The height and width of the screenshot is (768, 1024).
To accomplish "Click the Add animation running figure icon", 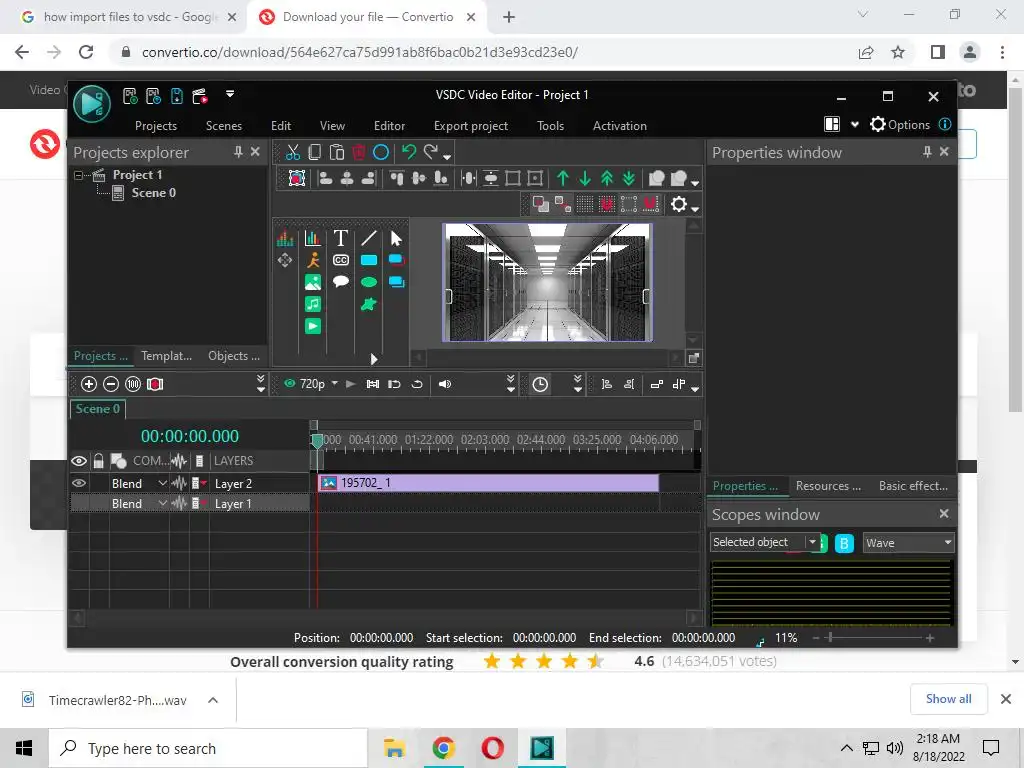I will (x=313, y=260).
